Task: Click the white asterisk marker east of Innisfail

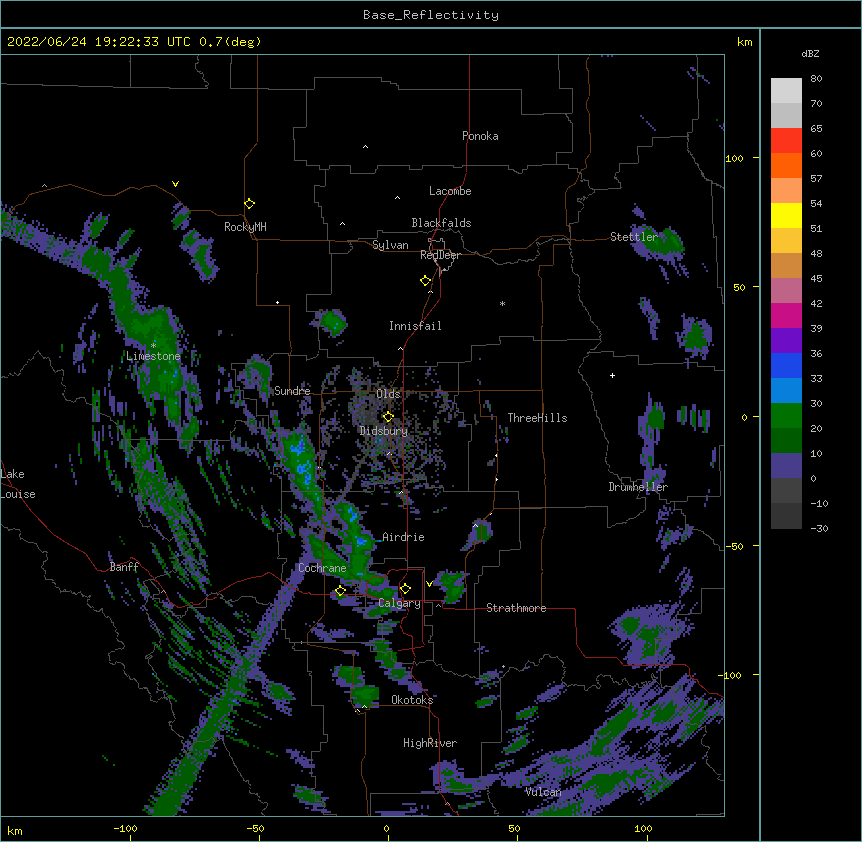Action: click(502, 303)
